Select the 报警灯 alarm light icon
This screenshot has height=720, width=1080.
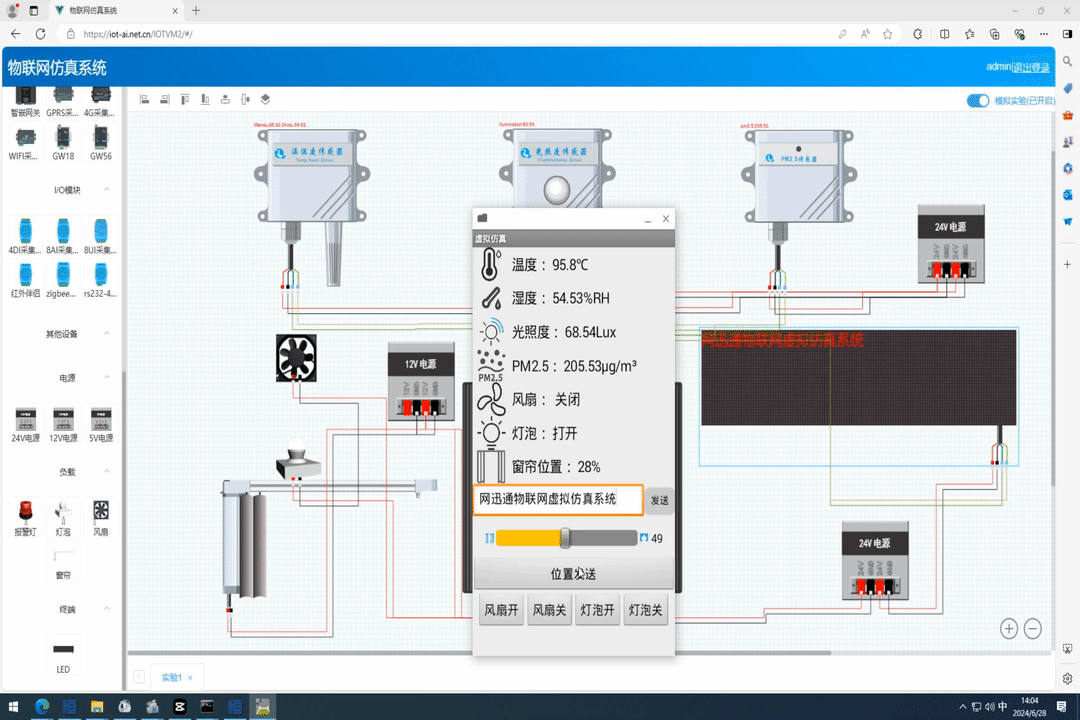coord(24,513)
